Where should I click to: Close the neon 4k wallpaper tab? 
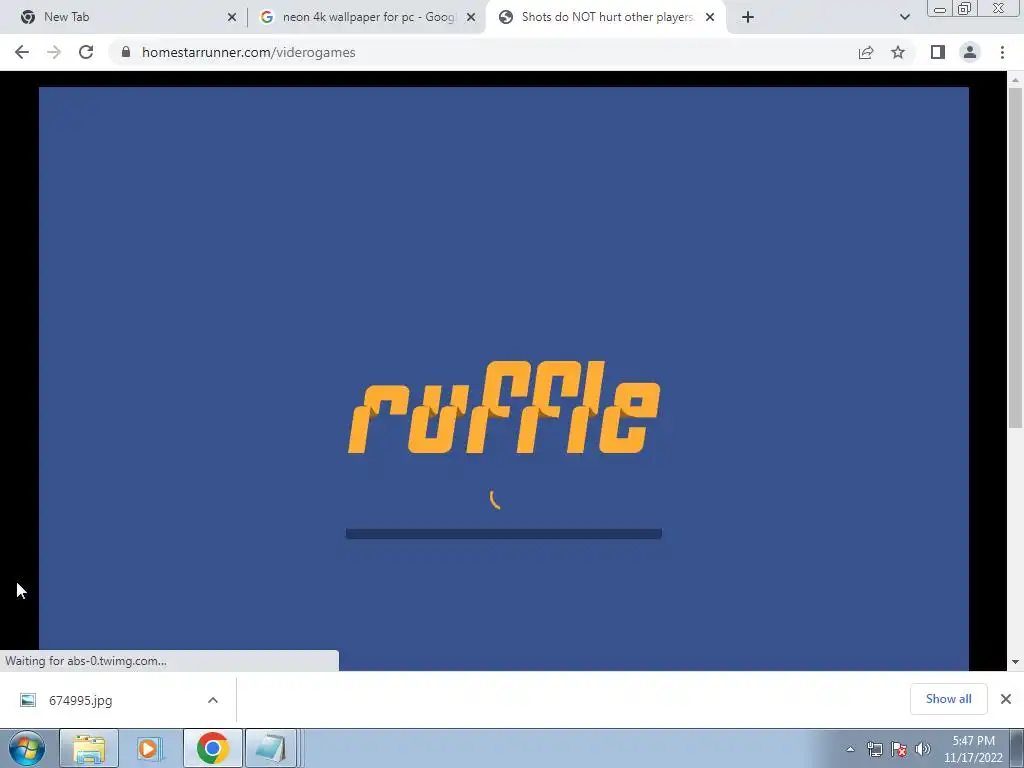tap(471, 18)
